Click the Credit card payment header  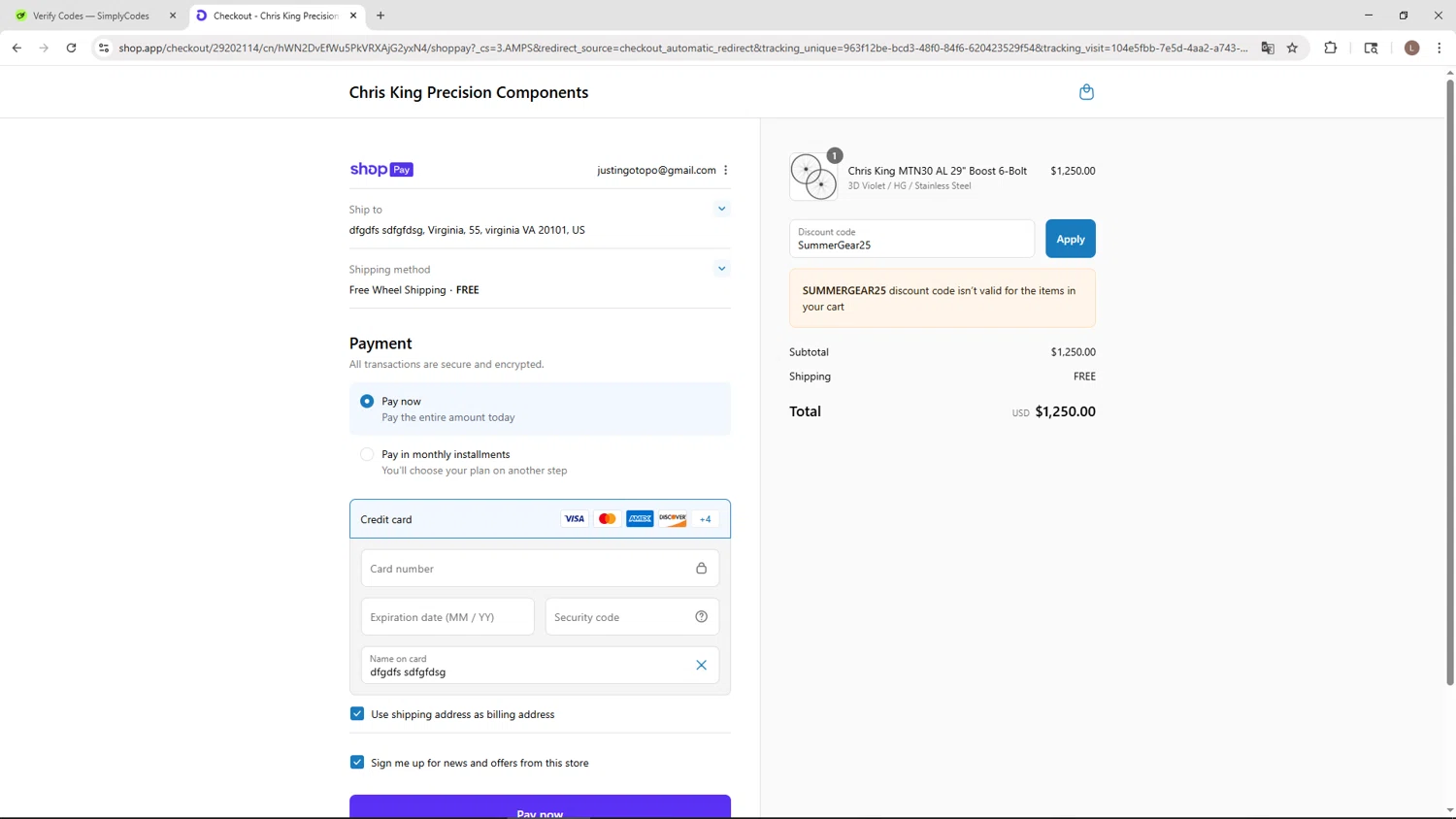tap(540, 519)
